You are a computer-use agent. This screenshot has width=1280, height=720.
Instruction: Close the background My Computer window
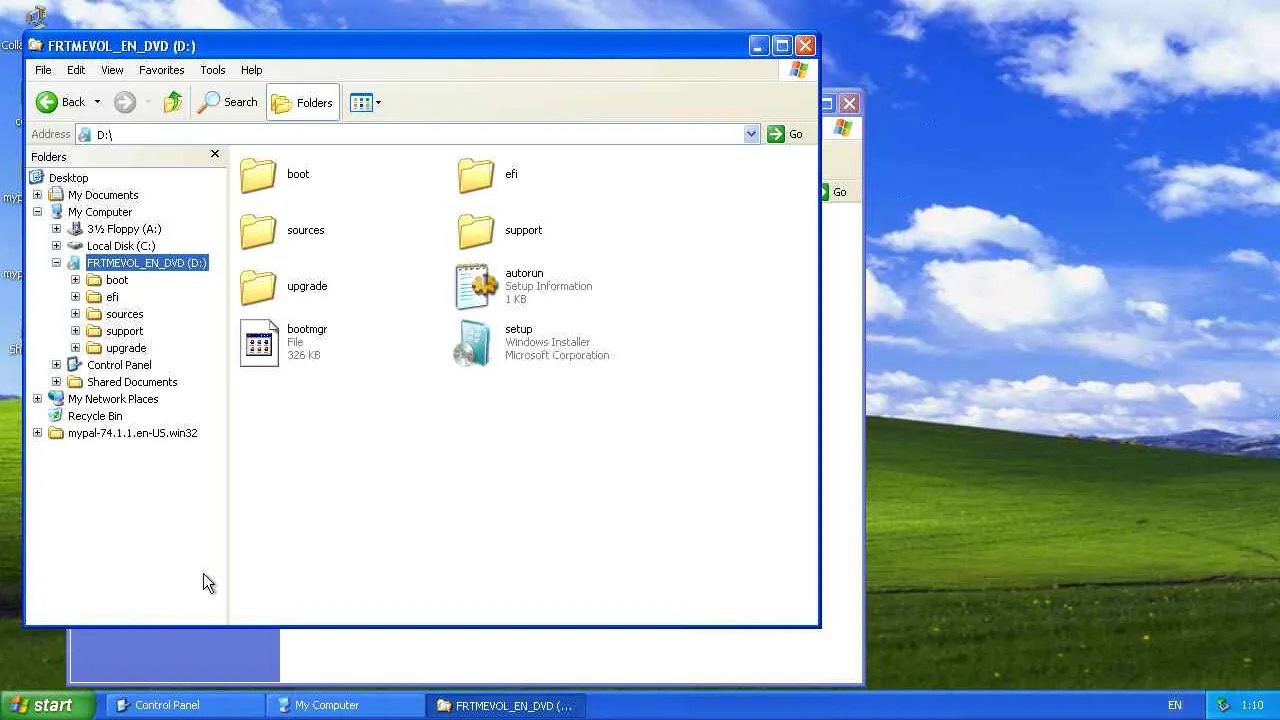click(x=849, y=103)
